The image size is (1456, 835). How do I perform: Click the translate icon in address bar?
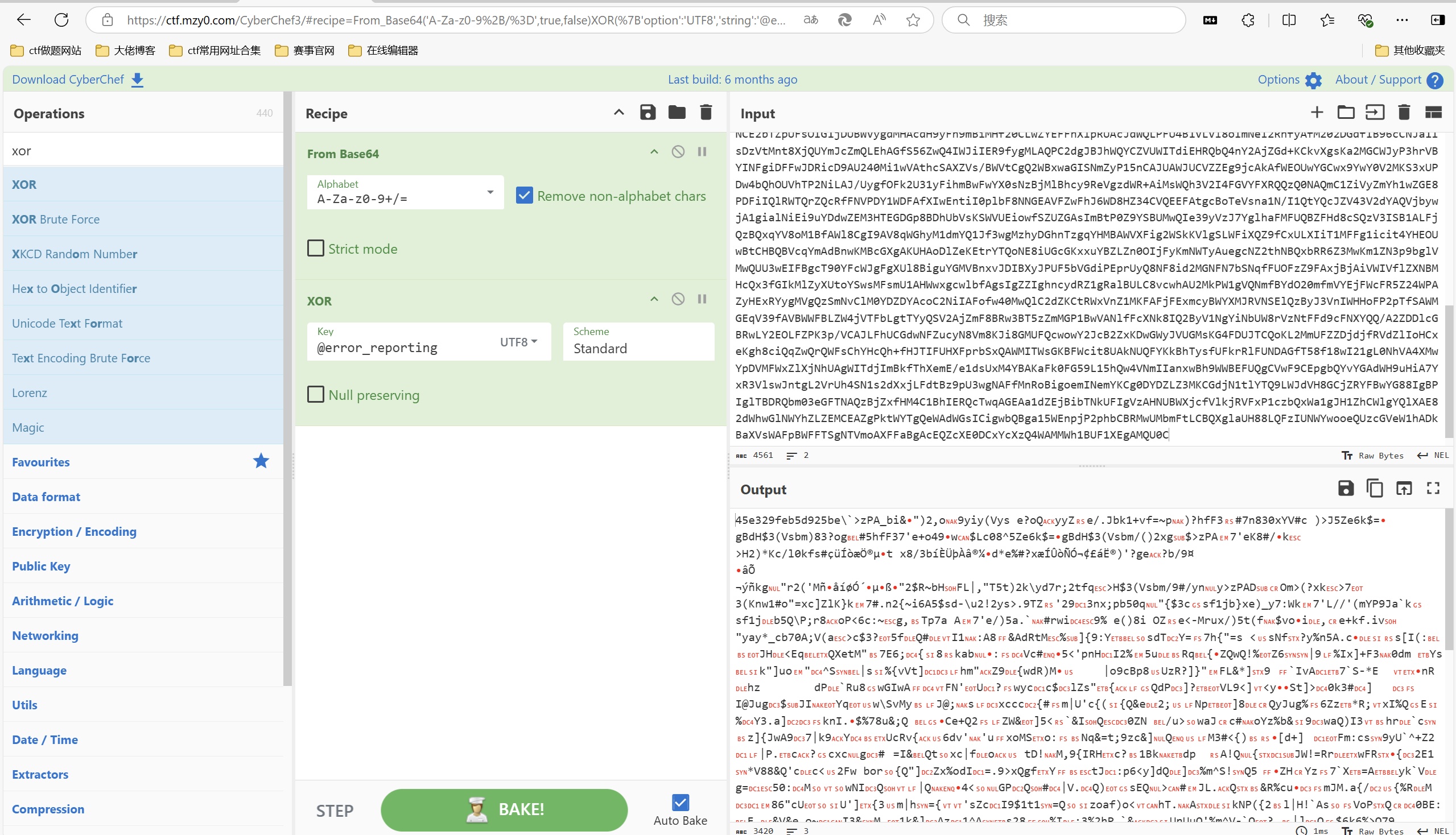(x=811, y=20)
